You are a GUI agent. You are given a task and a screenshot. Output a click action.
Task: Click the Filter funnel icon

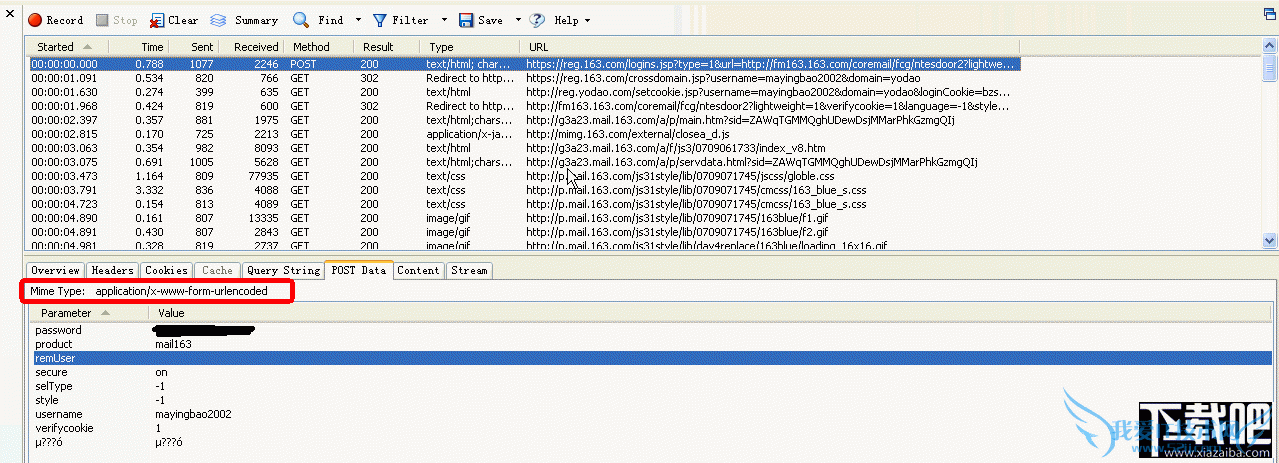point(380,20)
